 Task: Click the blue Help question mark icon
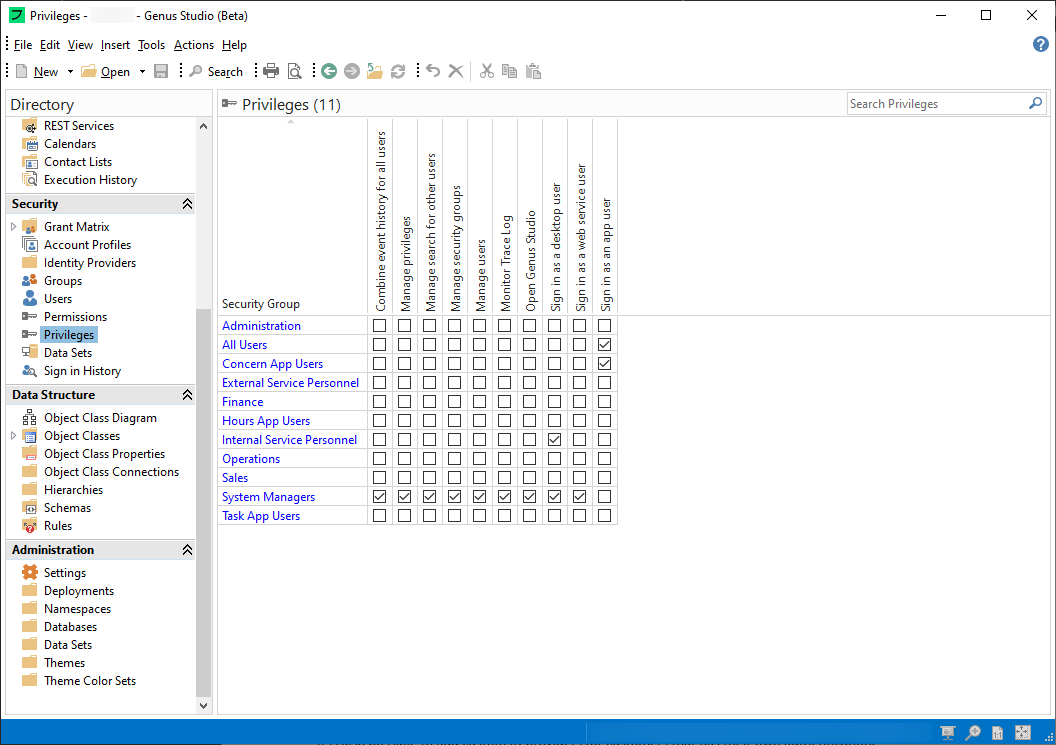point(1040,44)
